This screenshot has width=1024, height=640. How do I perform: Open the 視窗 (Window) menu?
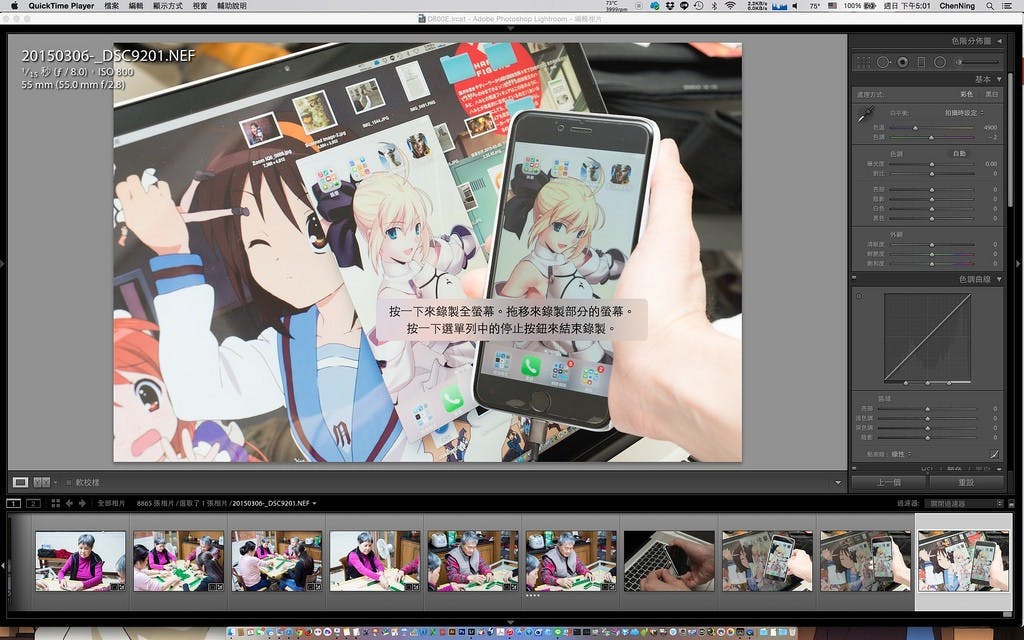[200, 6]
